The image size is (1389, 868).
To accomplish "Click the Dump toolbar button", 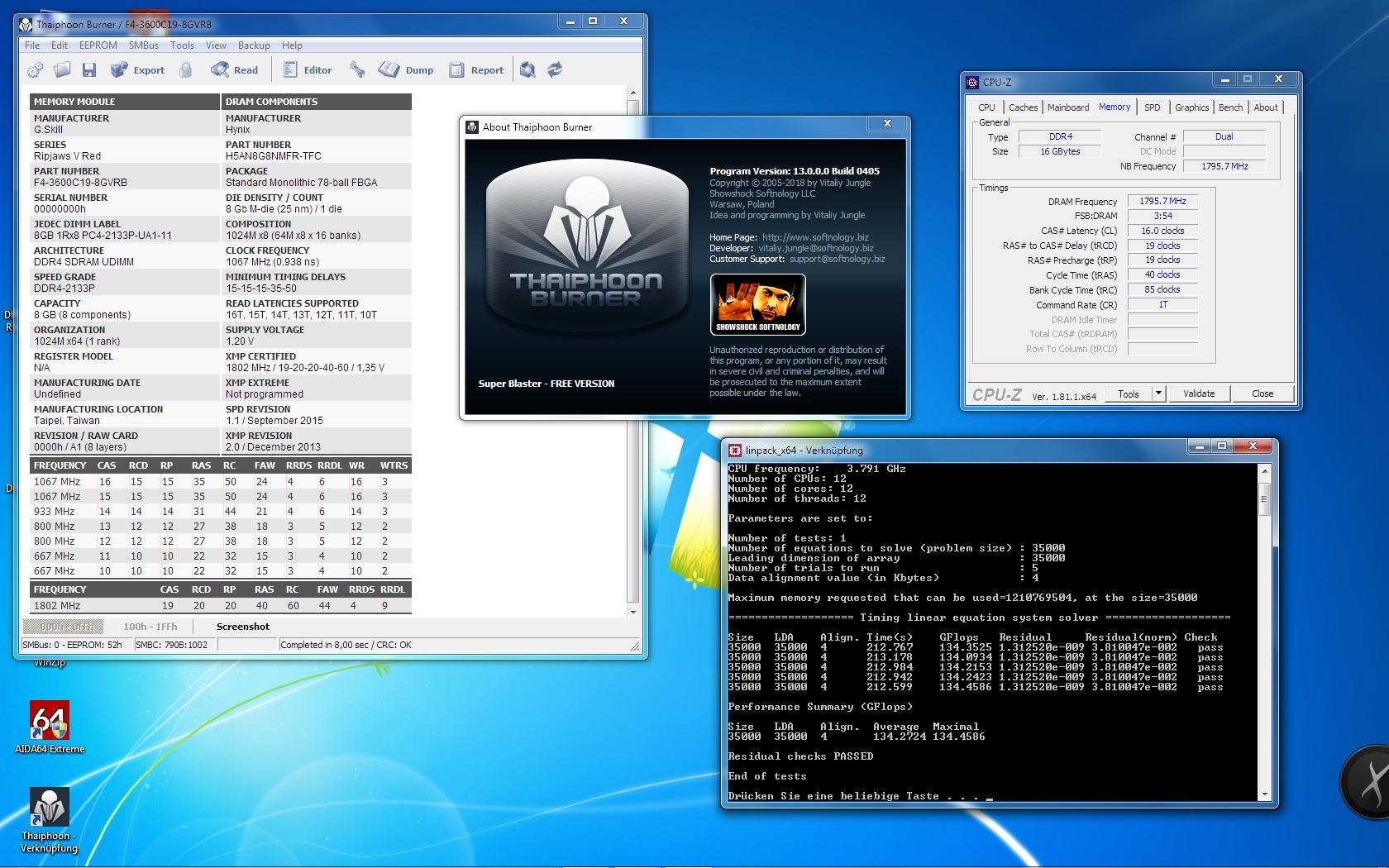I will (x=406, y=70).
